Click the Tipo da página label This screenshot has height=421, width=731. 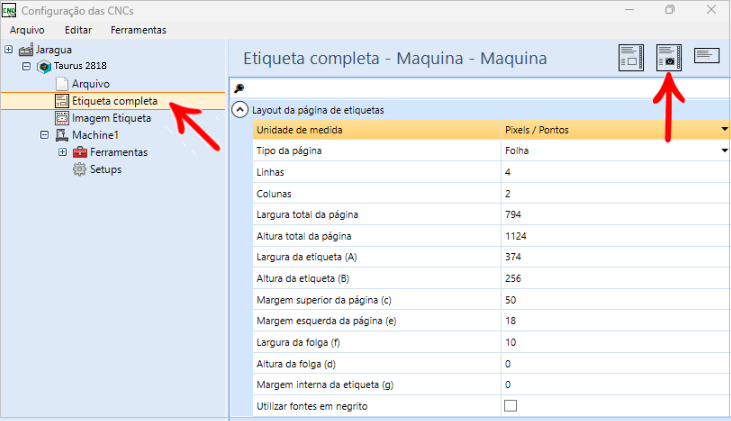pyautogui.click(x=289, y=151)
